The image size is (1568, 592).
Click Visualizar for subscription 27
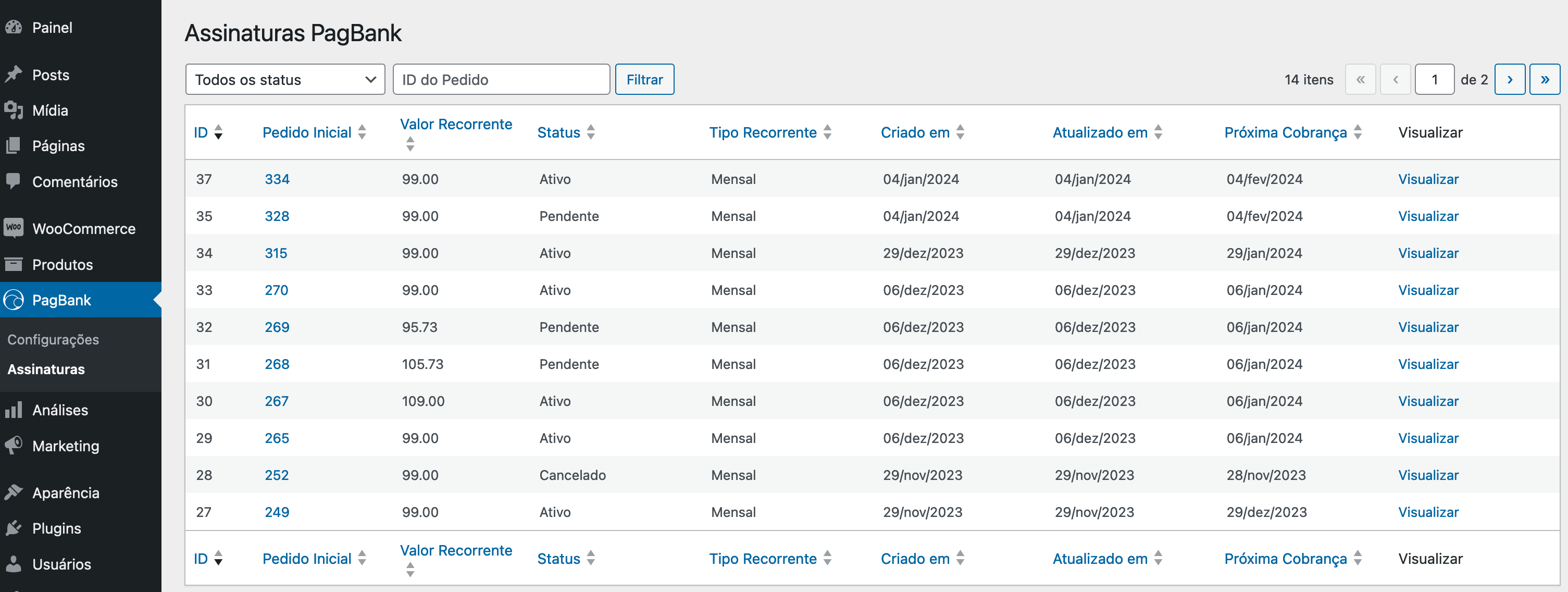coord(1428,512)
